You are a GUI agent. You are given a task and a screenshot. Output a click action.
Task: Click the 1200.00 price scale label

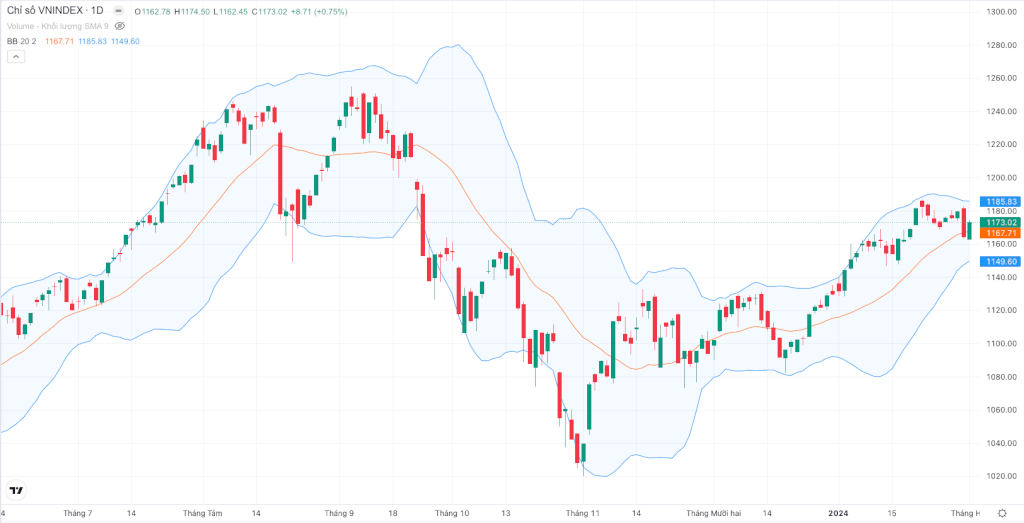pos(1001,178)
